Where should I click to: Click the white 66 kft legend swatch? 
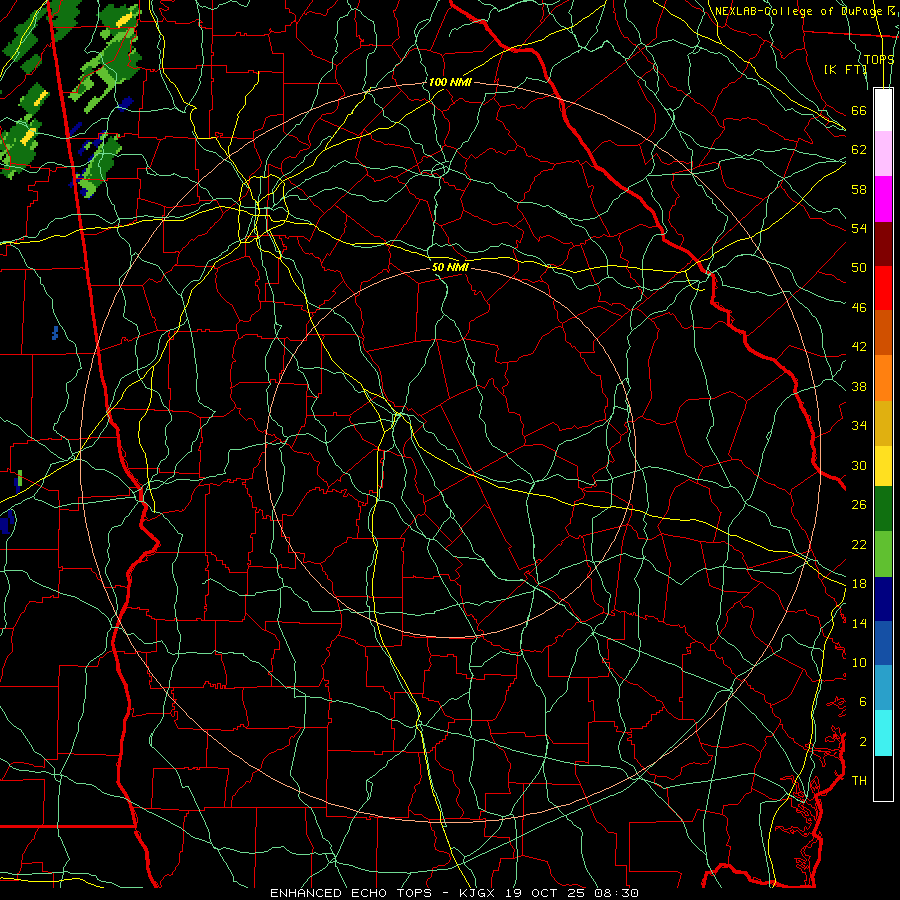click(883, 110)
